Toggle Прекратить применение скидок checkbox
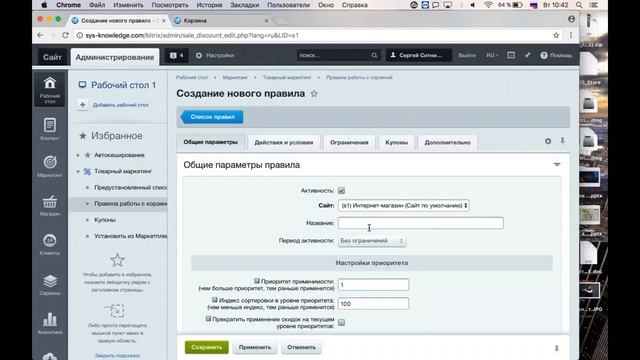This screenshot has width=640, height=360. pos(342,322)
